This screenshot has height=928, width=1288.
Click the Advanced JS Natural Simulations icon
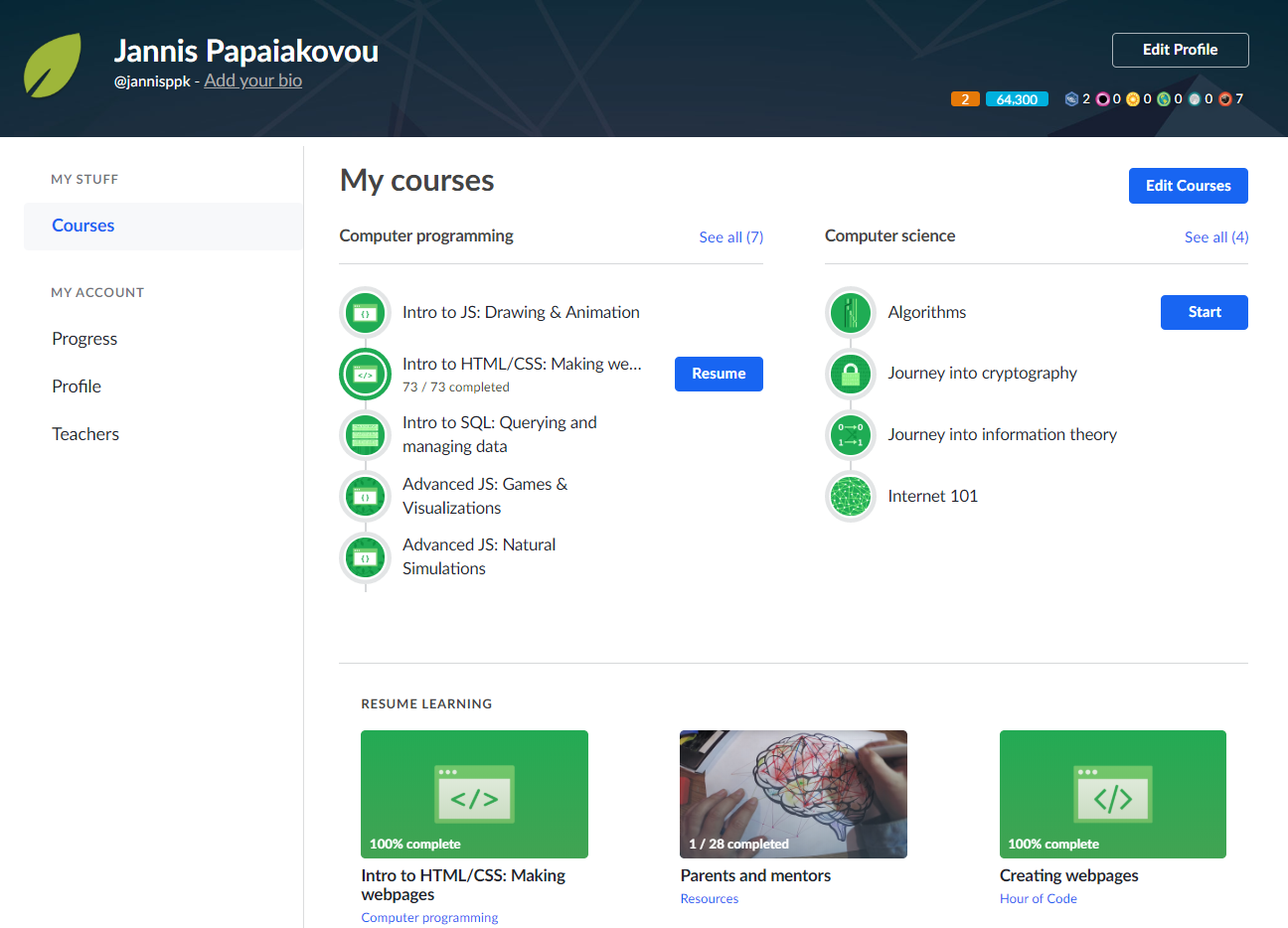[365, 557]
